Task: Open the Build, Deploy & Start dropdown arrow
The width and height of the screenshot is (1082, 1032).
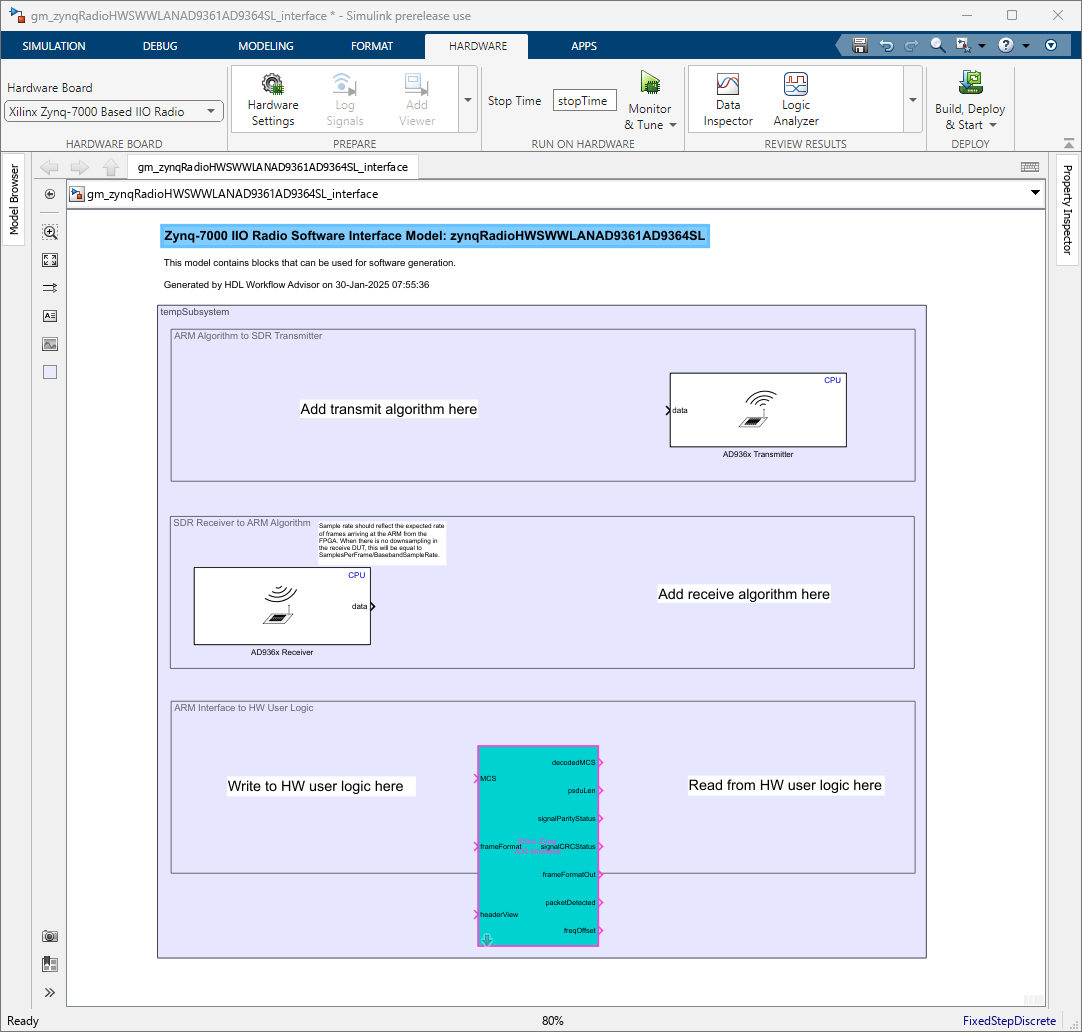Action: click(993, 126)
